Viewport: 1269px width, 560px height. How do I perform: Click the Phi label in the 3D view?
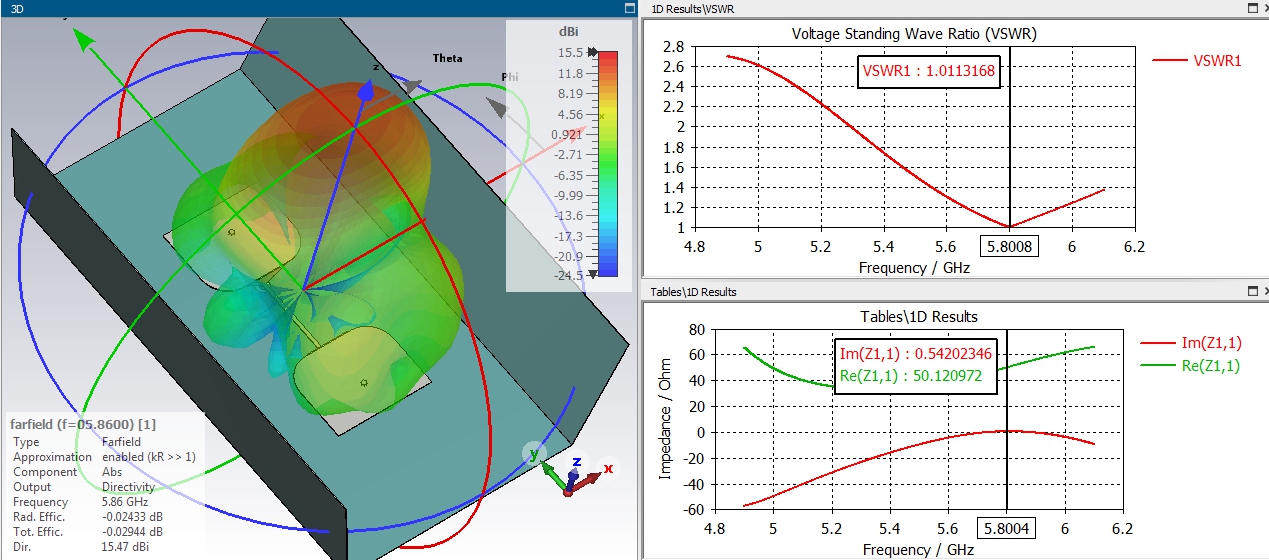[x=510, y=77]
